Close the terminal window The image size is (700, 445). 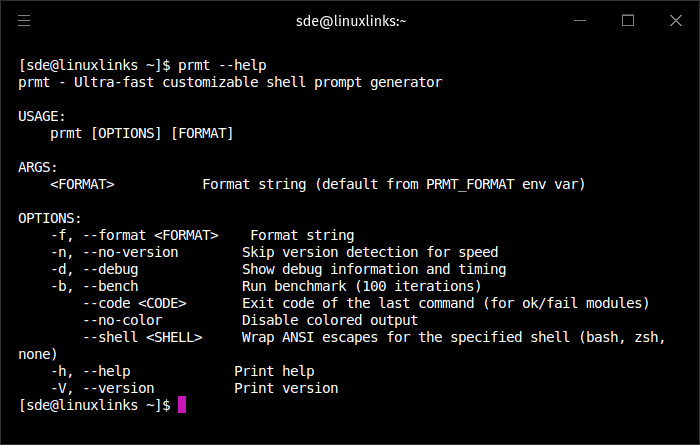(675, 20)
